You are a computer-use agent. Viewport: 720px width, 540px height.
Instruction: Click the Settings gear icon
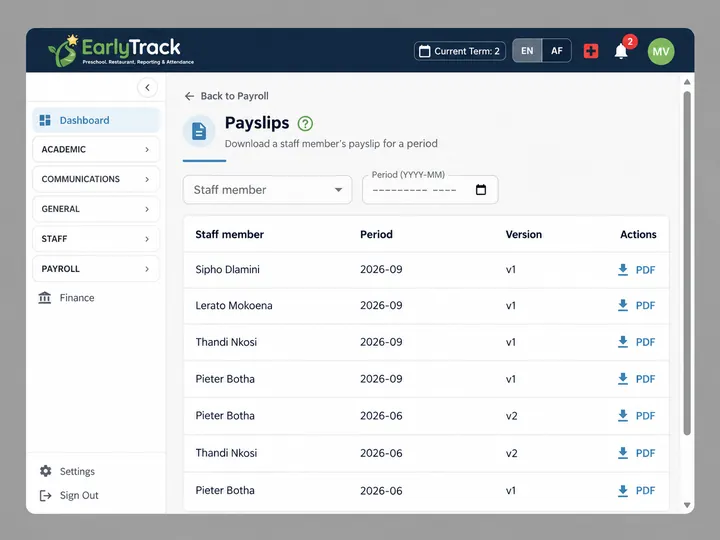45,471
